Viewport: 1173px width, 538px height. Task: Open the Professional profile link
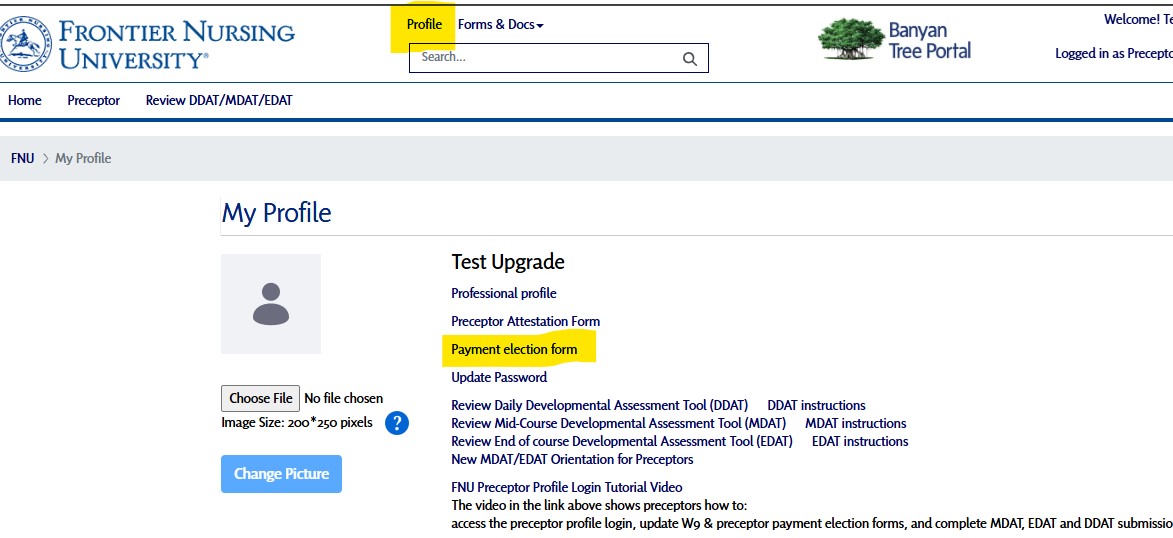coord(504,293)
